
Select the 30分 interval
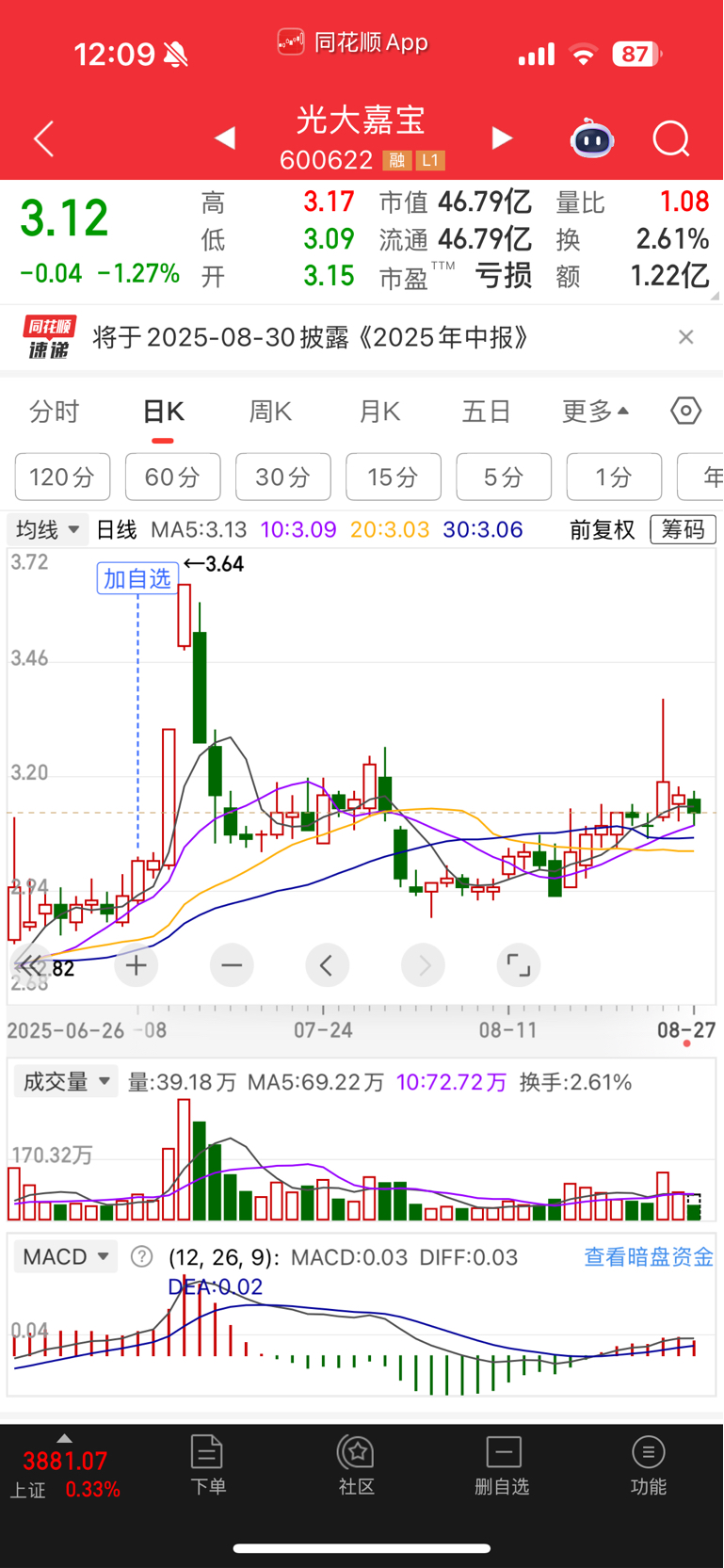pos(282,477)
